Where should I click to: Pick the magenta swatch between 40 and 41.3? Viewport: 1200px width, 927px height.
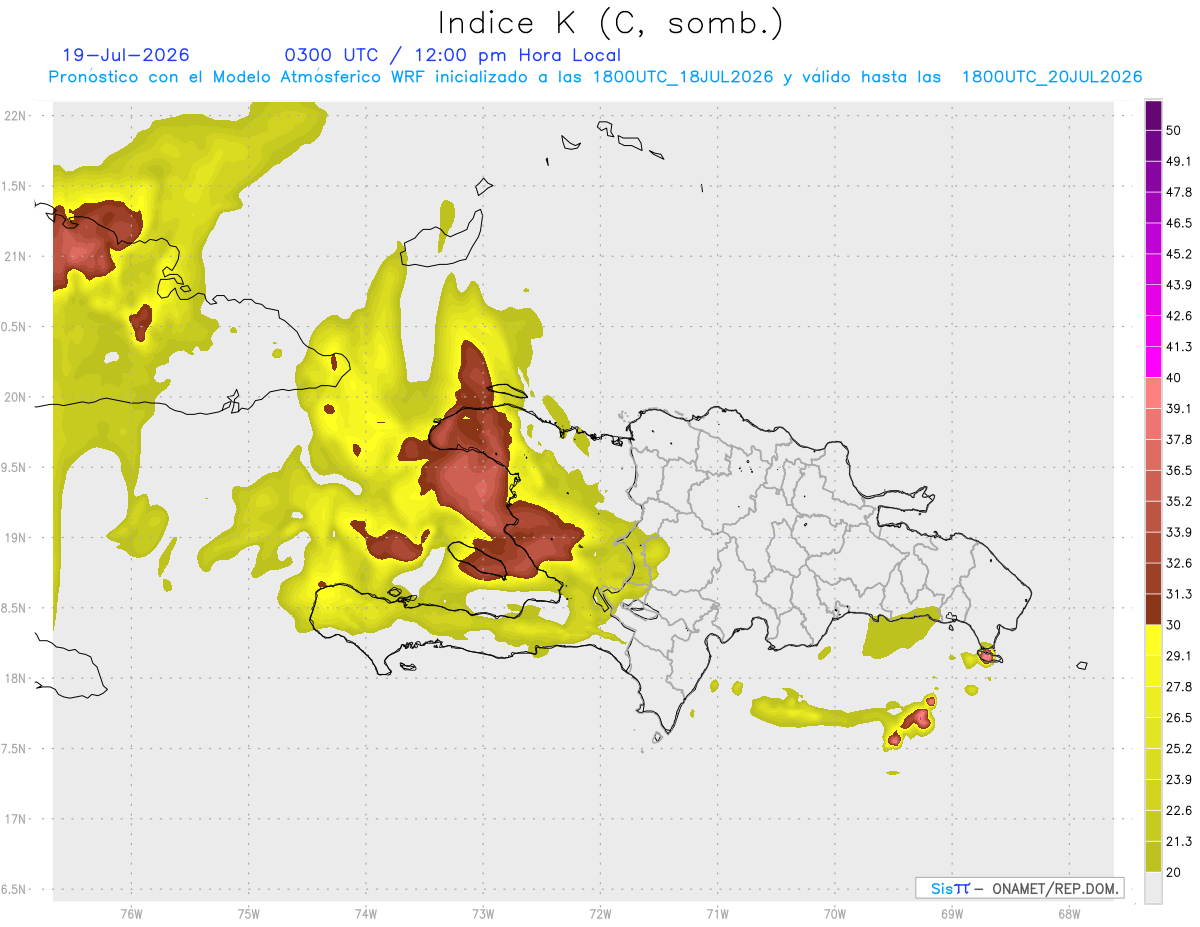click(x=1153, y=362)
